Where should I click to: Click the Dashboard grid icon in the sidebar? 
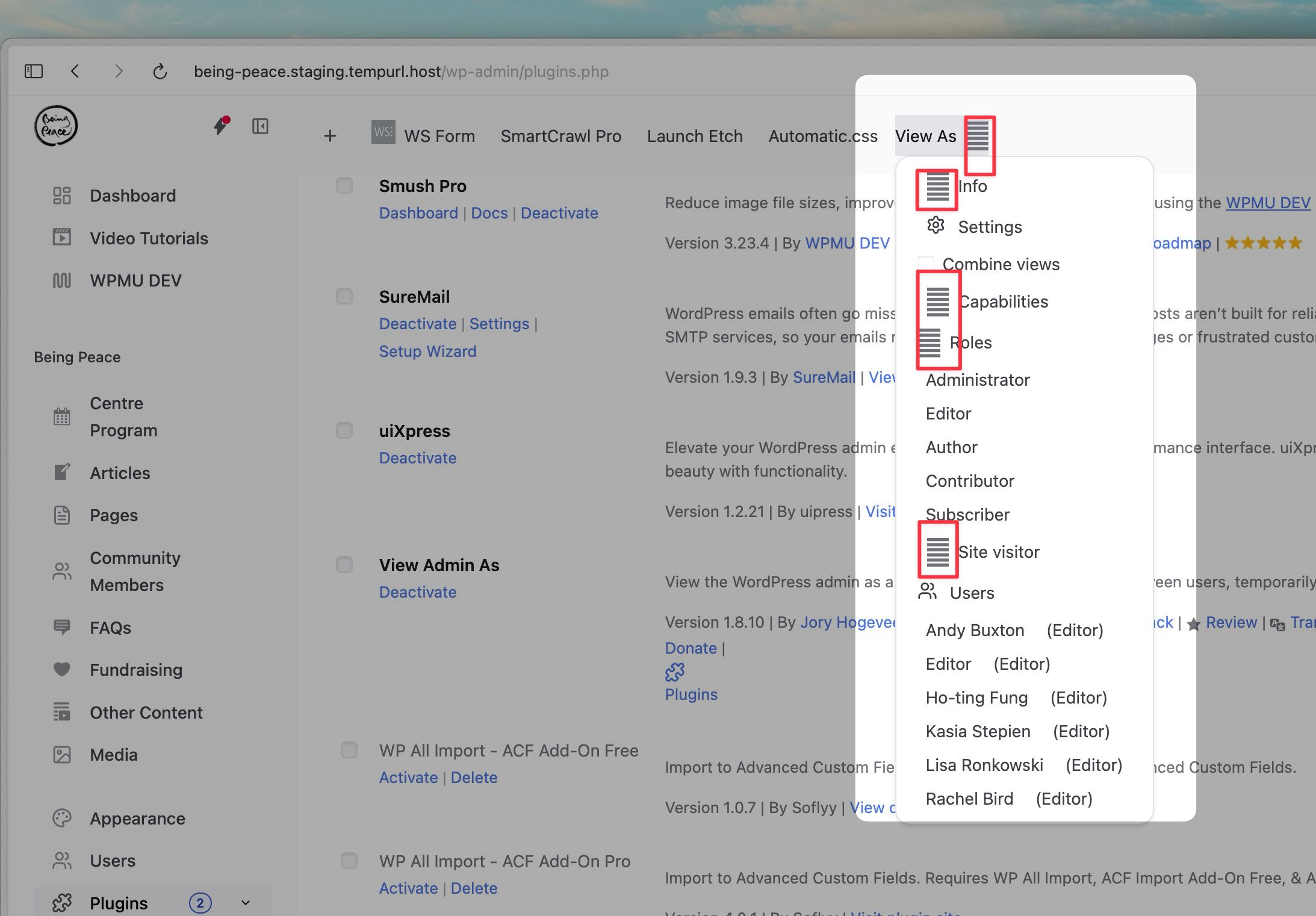point(62,196)
